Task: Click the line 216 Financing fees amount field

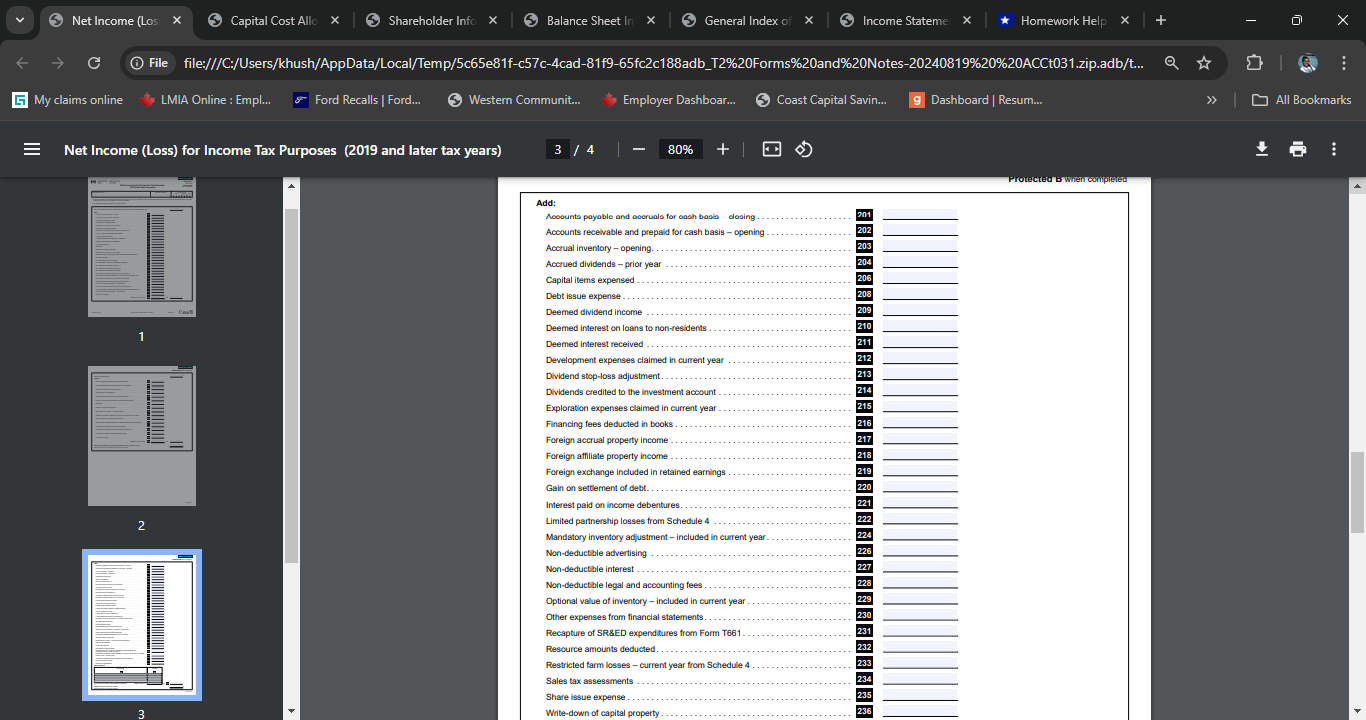Action: tap(920, 424)
